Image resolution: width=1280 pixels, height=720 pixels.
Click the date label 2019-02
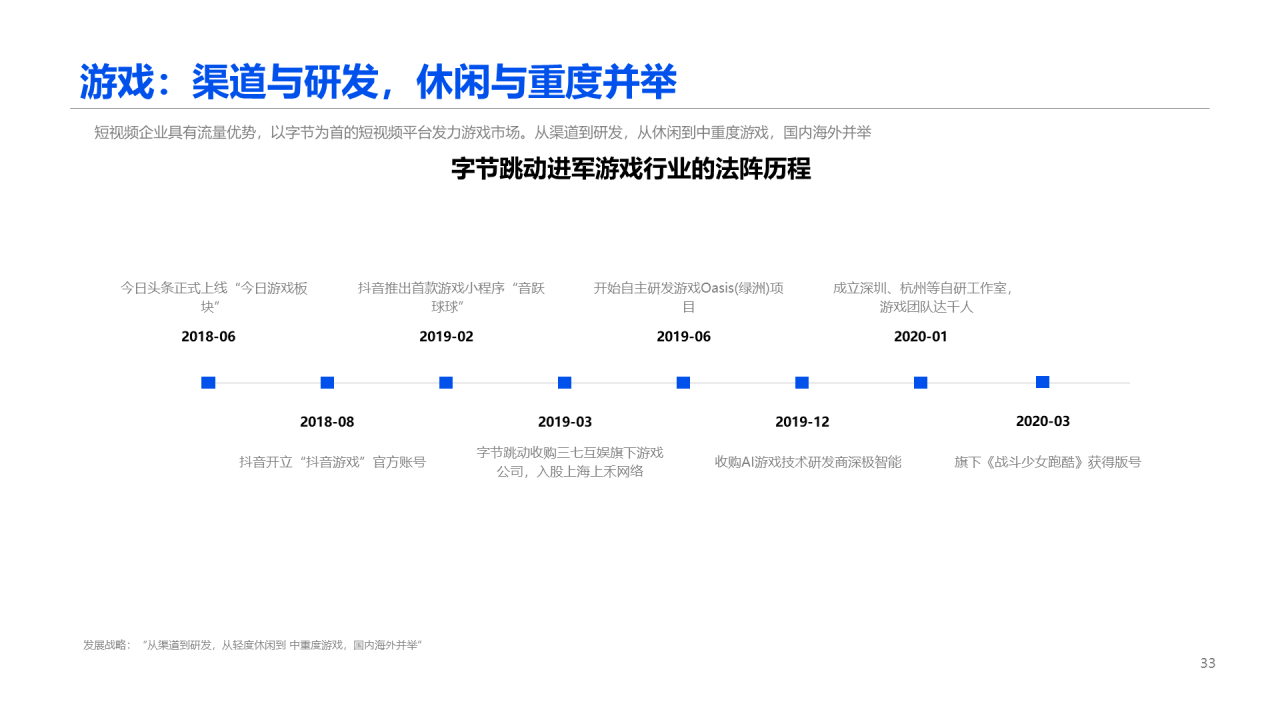coord(446,337)
